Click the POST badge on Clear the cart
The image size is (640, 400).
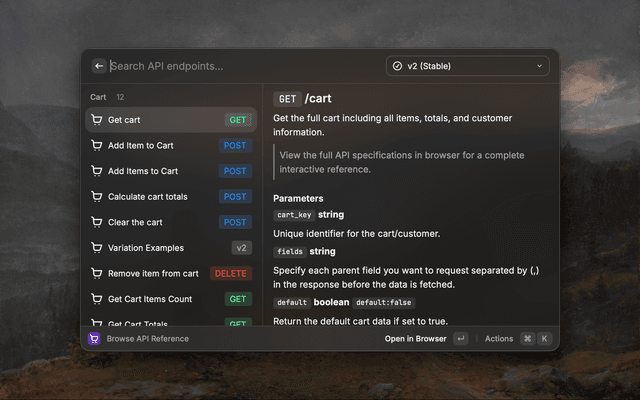235,222
